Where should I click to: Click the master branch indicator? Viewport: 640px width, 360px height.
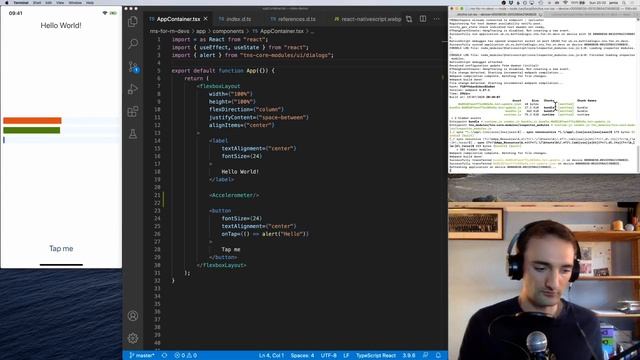click(x=142, y=356)
